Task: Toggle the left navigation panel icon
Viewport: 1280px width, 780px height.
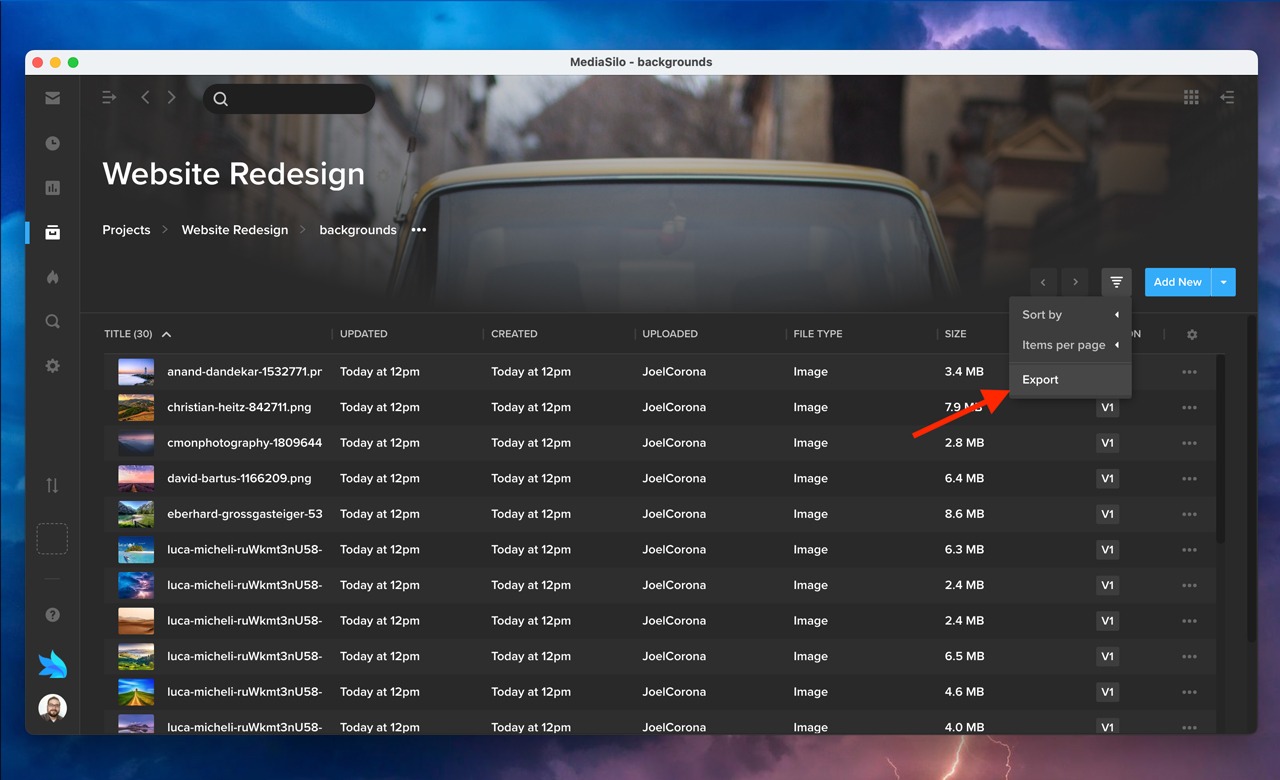Action: pyautogui.click(x=109, y=97)
